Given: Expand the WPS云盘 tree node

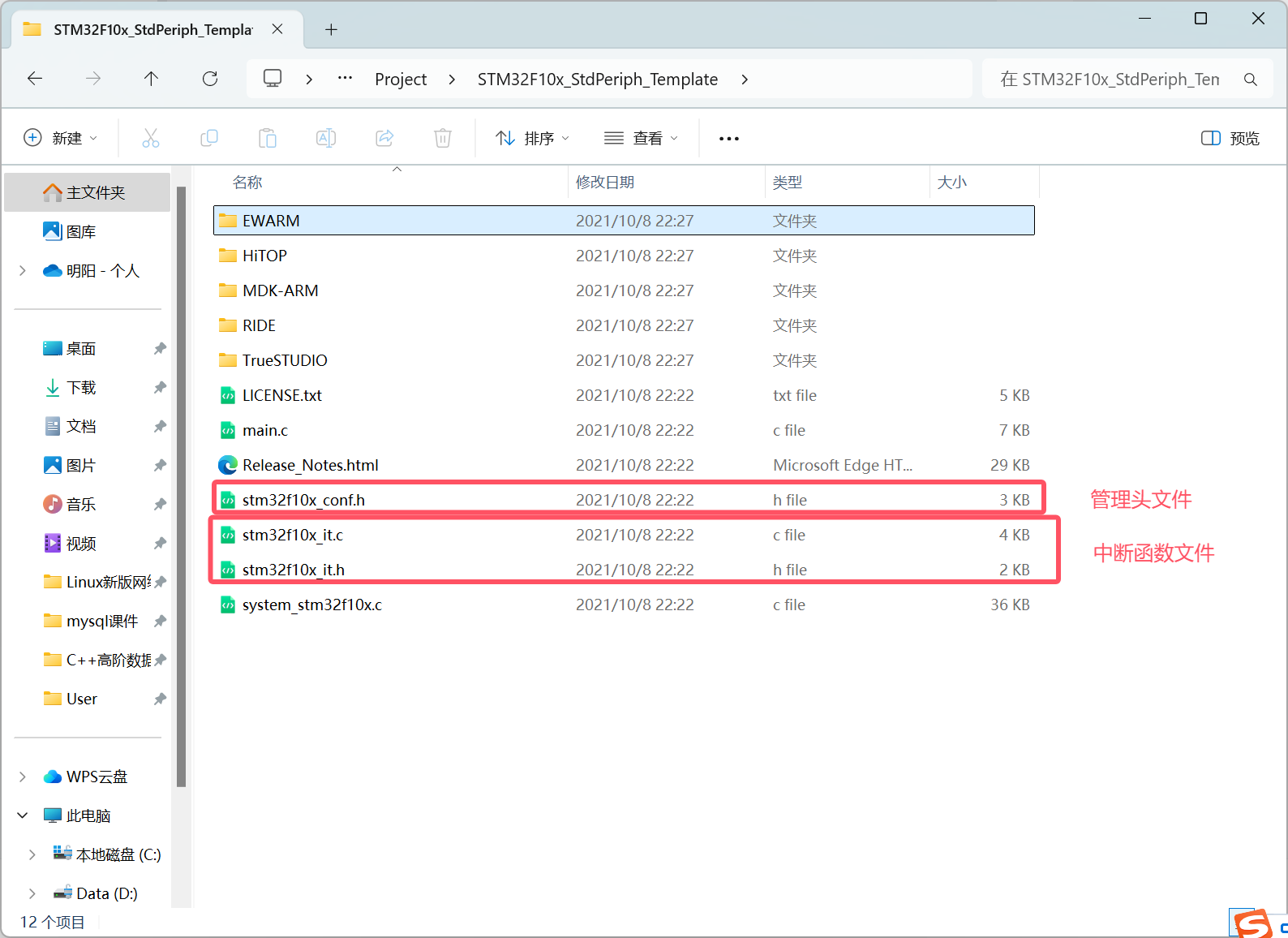Looking at the screenshot, I should pos(23,777).
